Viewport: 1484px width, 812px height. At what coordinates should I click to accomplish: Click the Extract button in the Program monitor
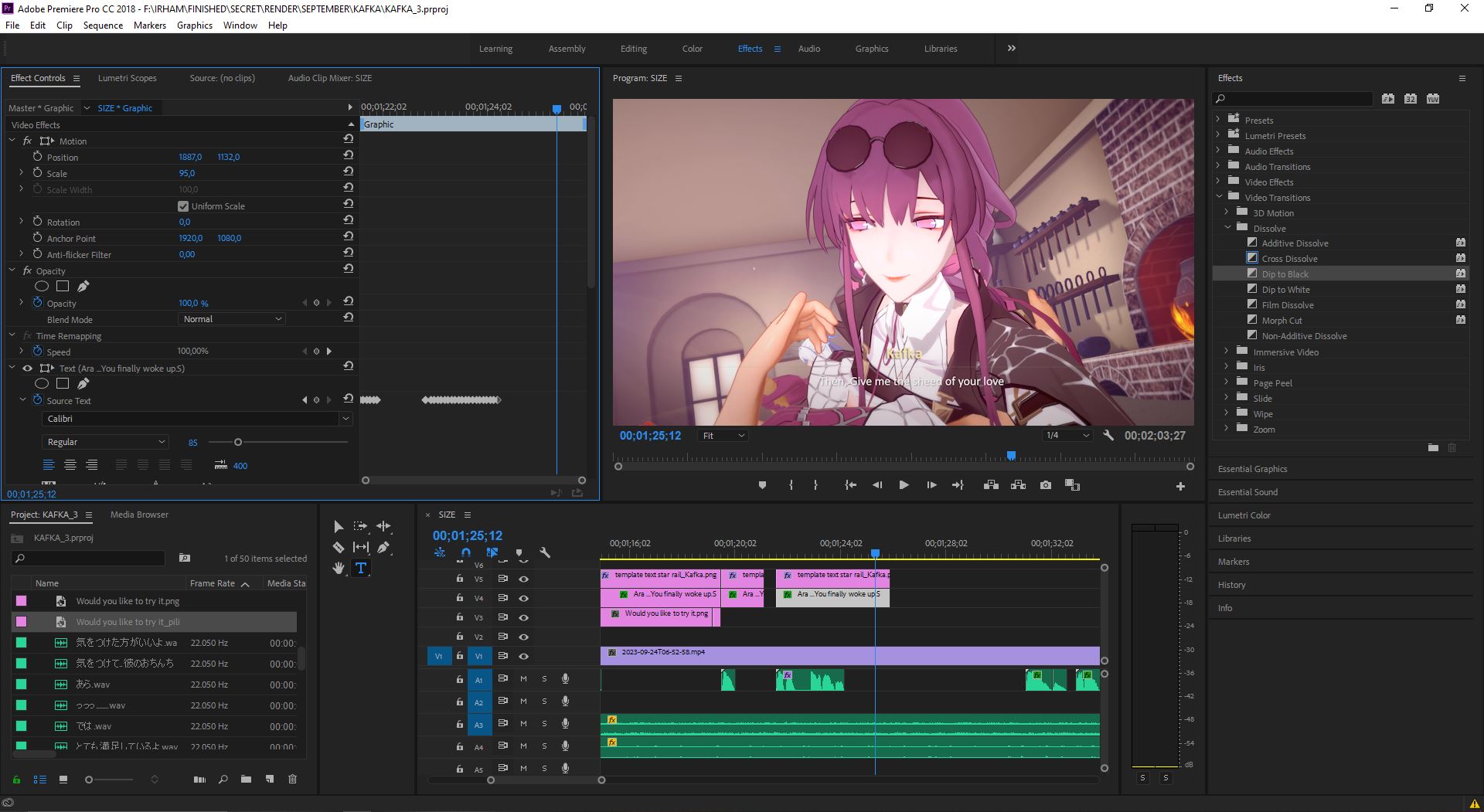coord(1018,485)
